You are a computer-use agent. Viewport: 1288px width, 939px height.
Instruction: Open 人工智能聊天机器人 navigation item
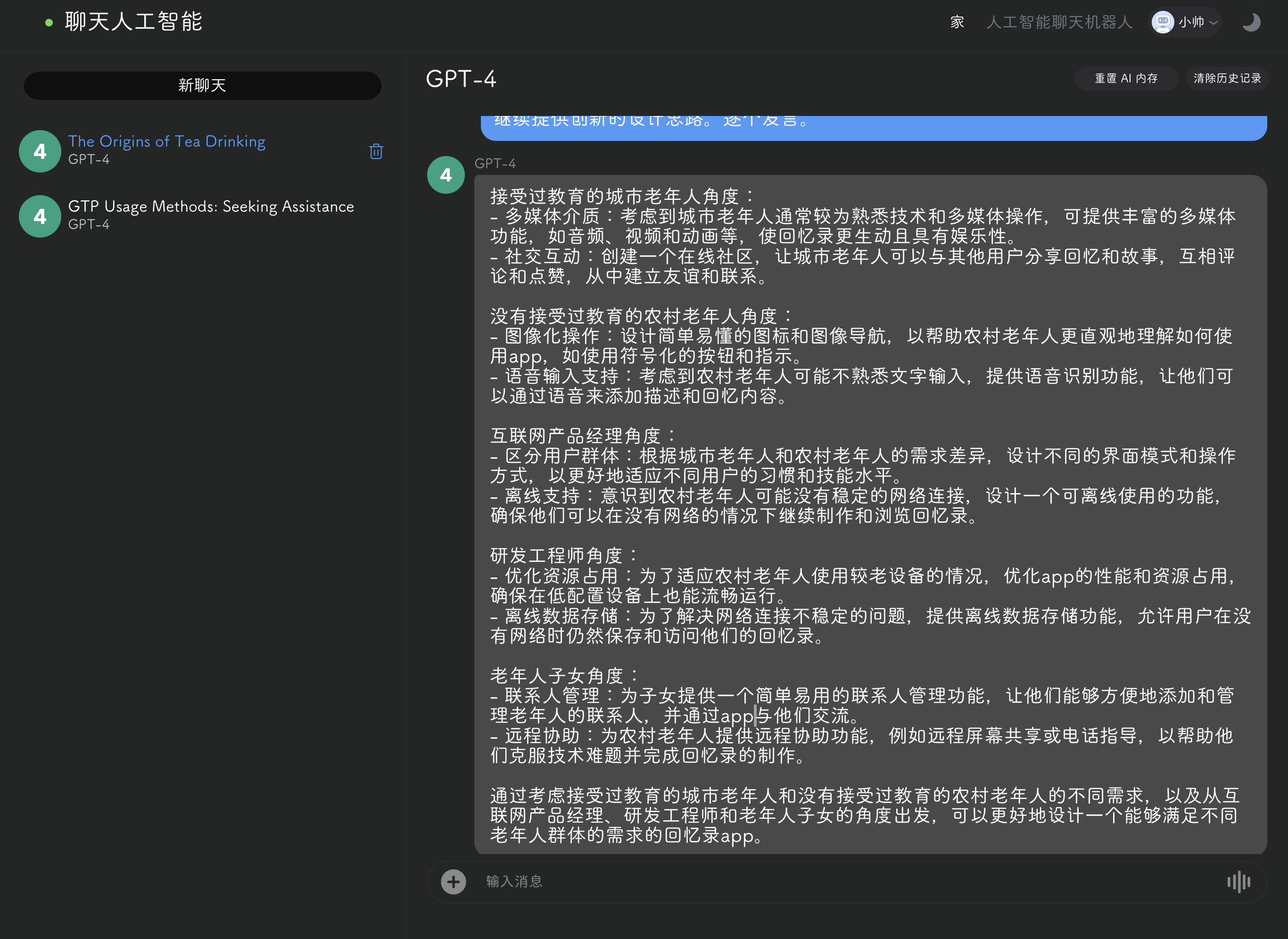click(1059, 23)
